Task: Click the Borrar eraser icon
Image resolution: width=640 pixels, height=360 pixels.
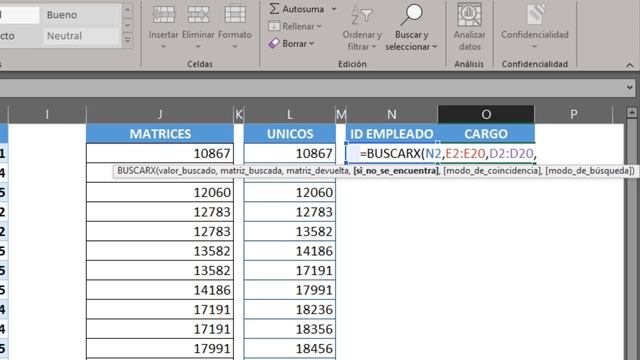Action: coord(274,43)
